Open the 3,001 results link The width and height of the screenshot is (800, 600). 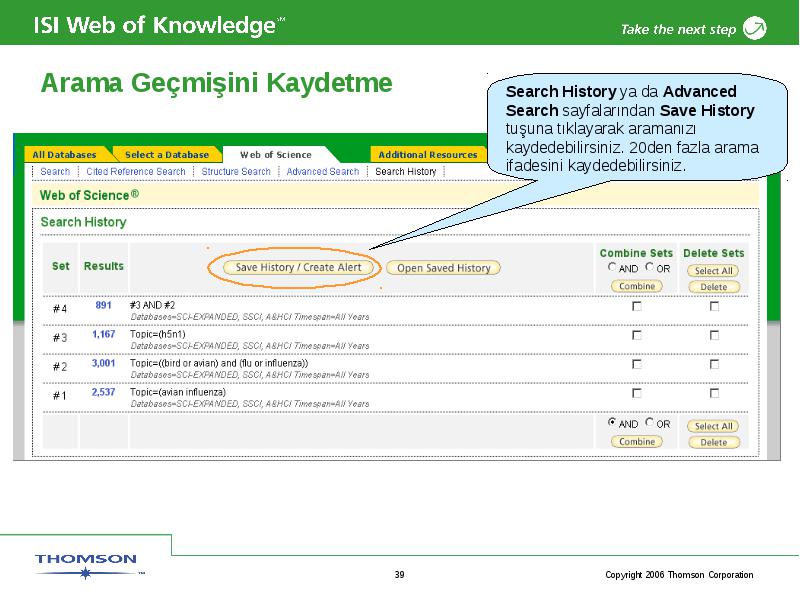click(x=104, y=363)
